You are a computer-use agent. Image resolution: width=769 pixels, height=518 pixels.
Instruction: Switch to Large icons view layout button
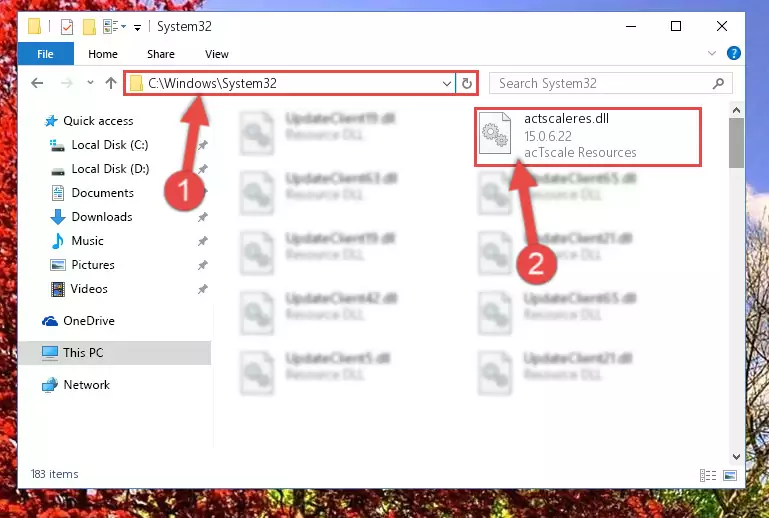[x=730, y=475]
